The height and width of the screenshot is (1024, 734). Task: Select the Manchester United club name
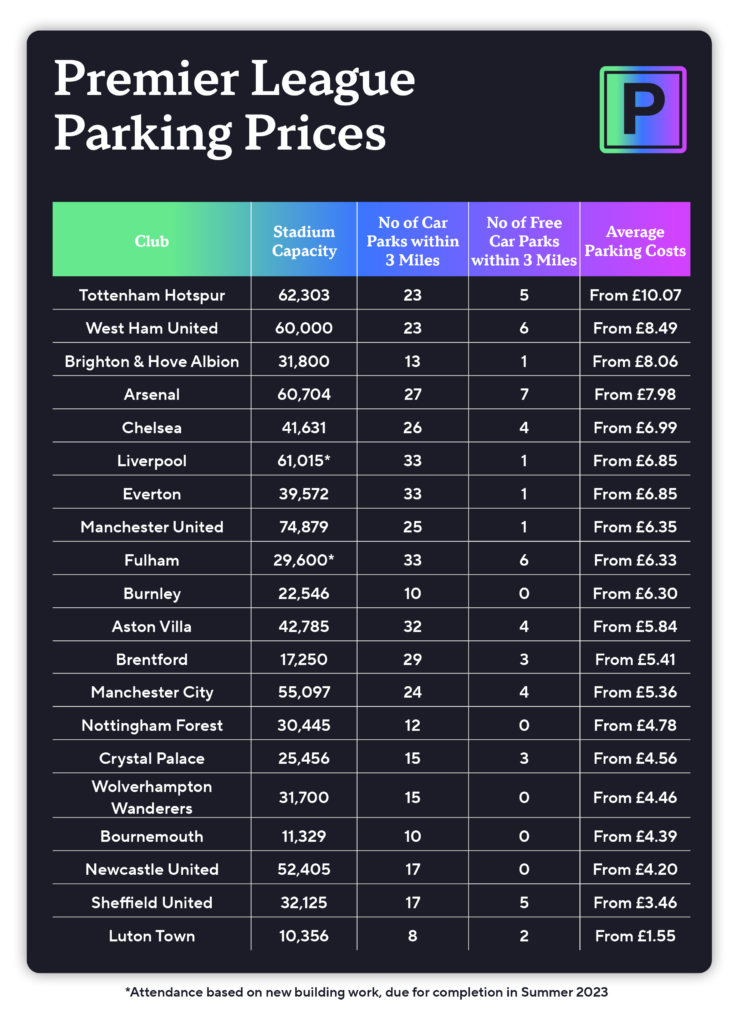[x=152, y=527]
